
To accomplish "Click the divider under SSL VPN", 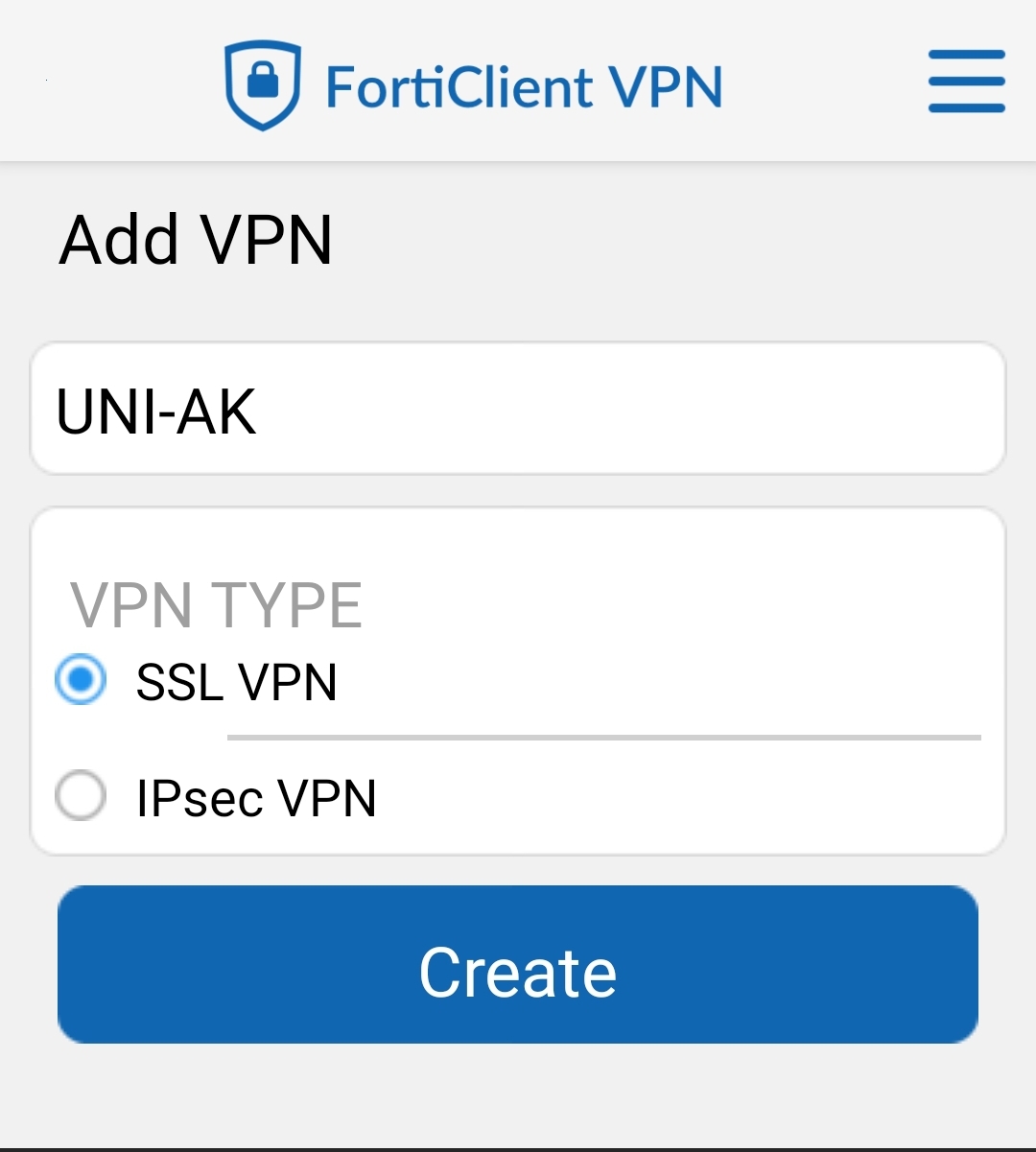I will tap(604, 737).
